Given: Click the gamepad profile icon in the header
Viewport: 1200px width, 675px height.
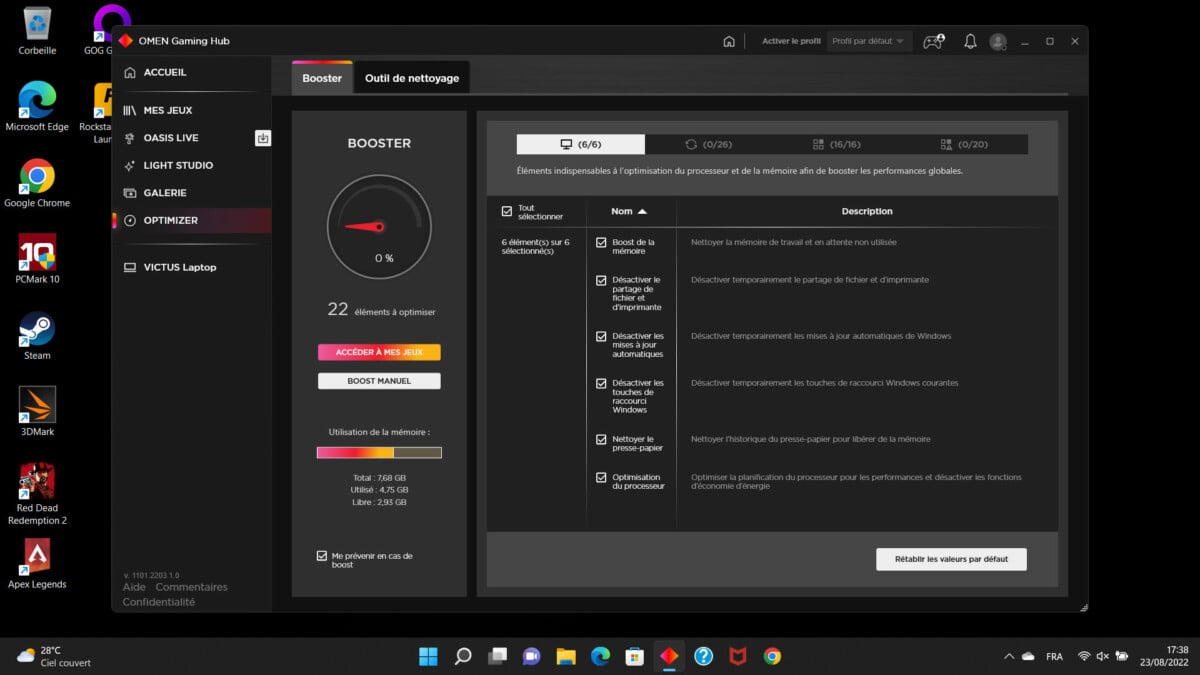Looking at the screenshot, I should tap(933, 41).
